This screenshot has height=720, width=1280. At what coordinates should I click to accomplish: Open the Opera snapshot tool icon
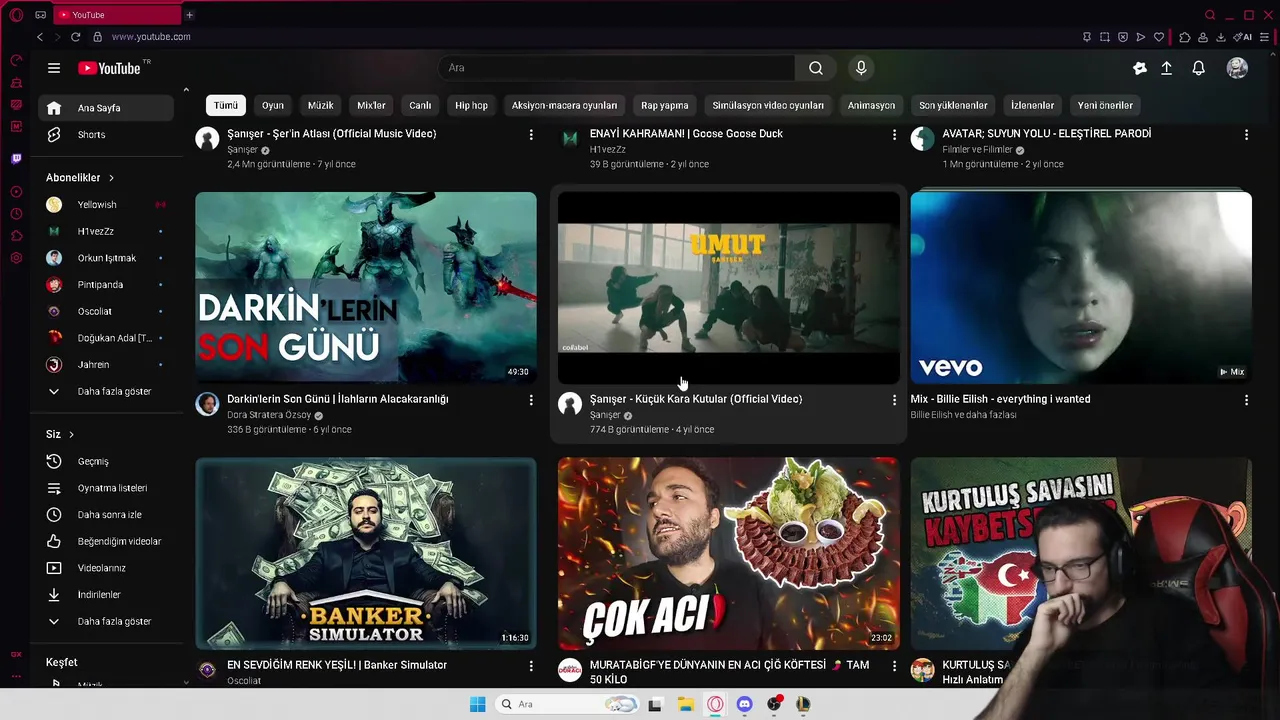[x=1104, y=37]
